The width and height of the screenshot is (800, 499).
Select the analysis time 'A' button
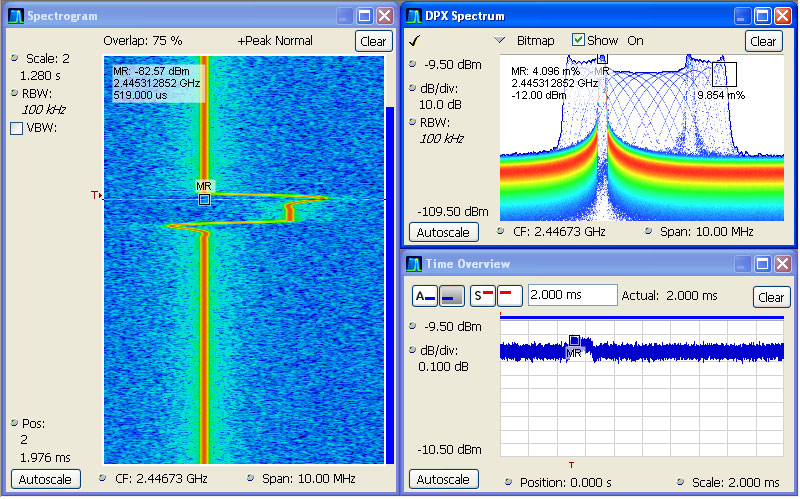point(424,296)
